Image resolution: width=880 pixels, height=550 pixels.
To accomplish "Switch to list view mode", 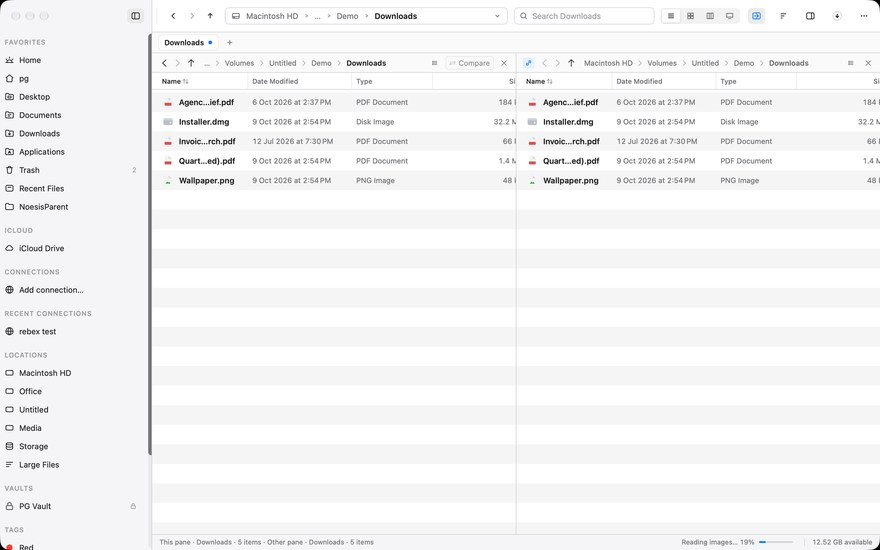I will coord(671,16).
